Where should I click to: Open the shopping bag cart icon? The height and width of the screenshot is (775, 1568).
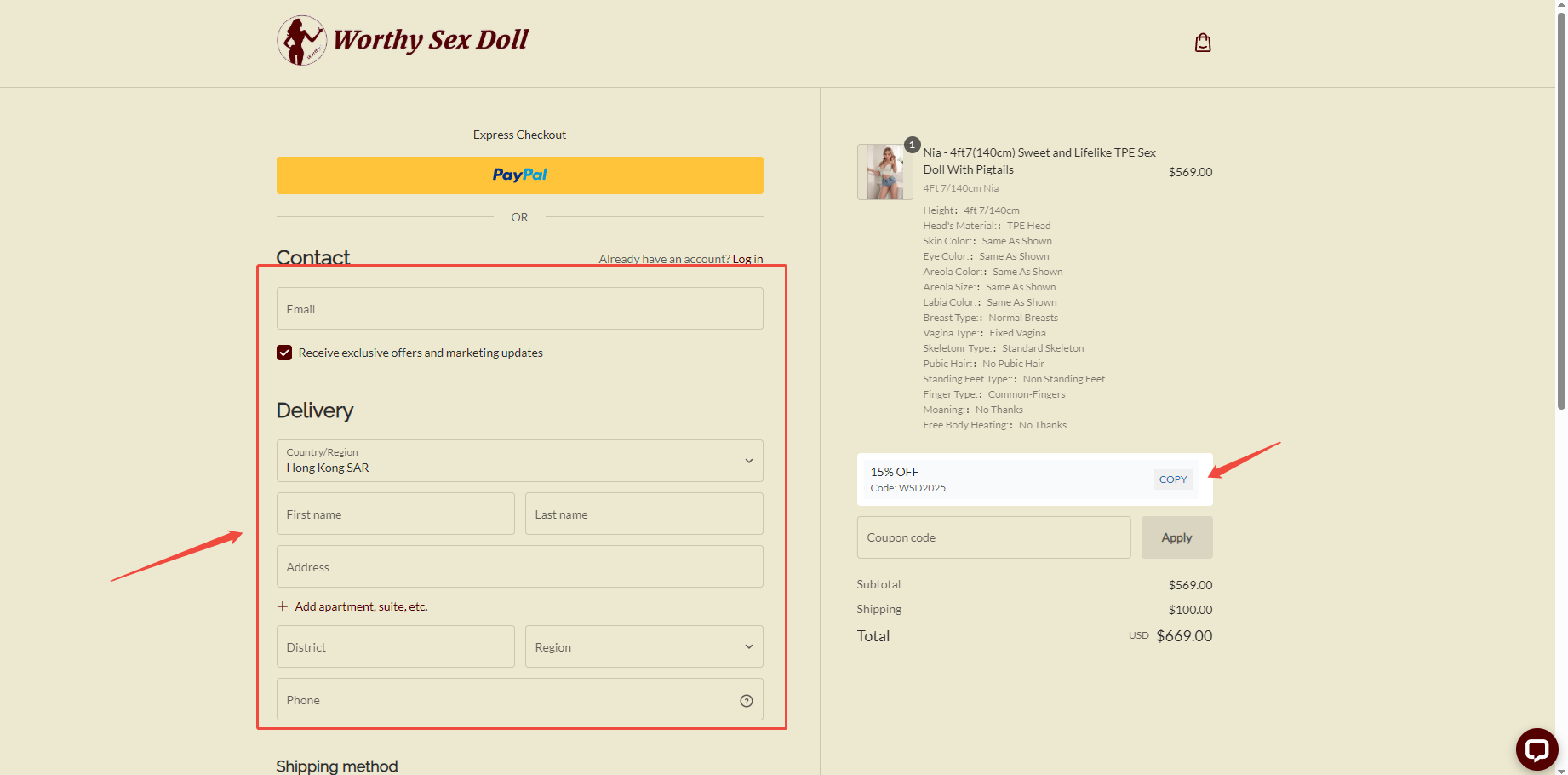coord(1202,43)
